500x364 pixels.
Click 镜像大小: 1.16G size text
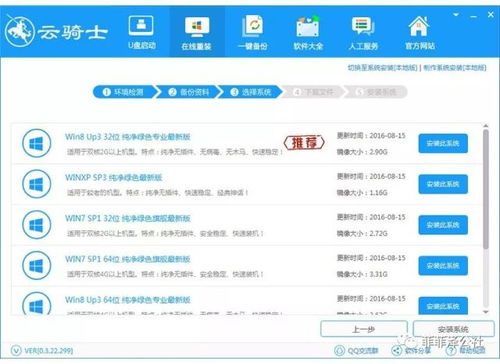(362, 193)
